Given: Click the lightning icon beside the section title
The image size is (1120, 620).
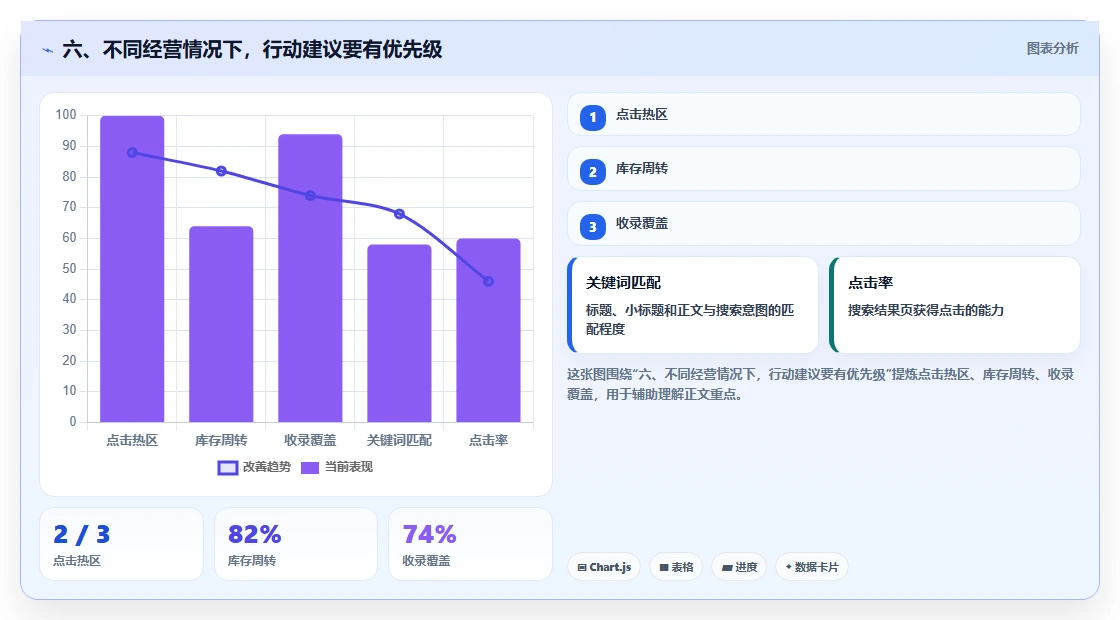Looking at the screenshot, I should [x=48, y=51].
